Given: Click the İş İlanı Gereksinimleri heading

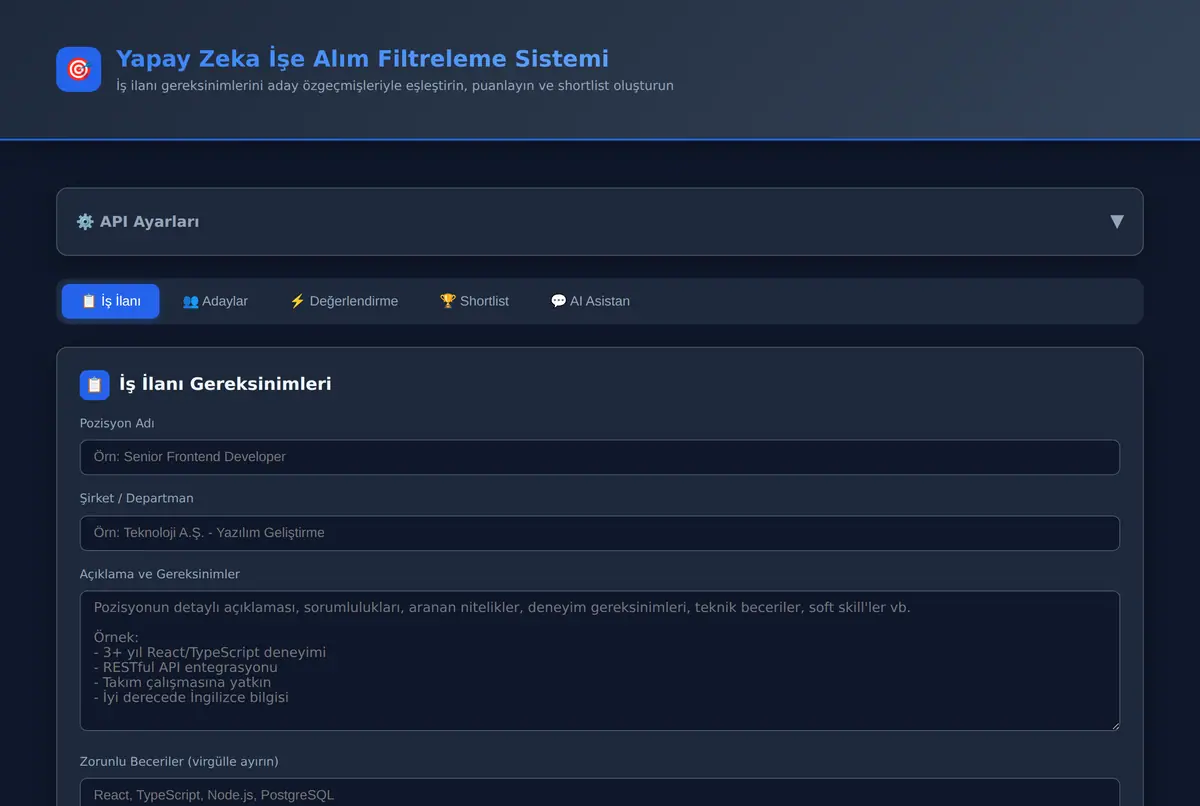Looking at the screenshot, I should click(225, 384).
